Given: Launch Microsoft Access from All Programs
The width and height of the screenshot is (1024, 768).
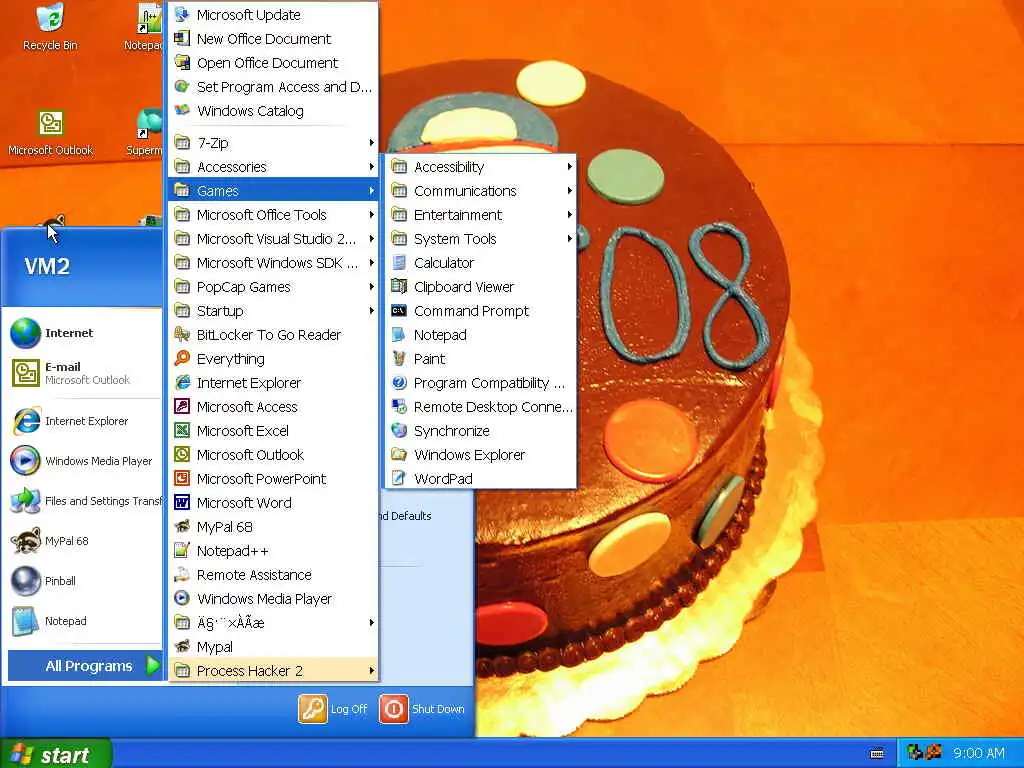Looking at the screenshot, I should point(274,407).
